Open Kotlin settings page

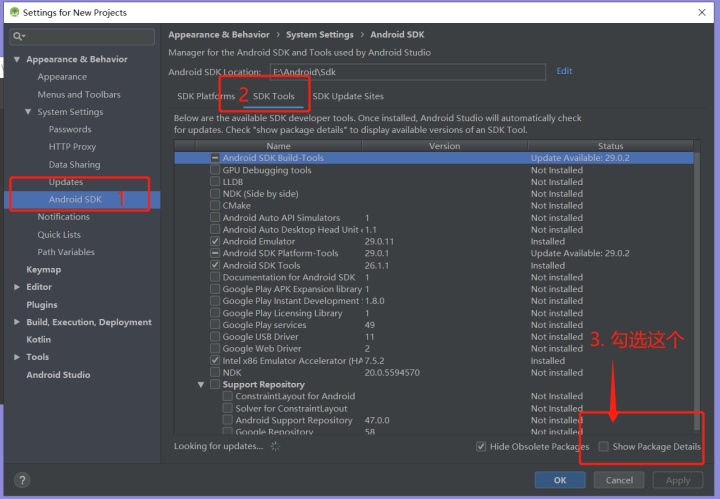point(39,339)
